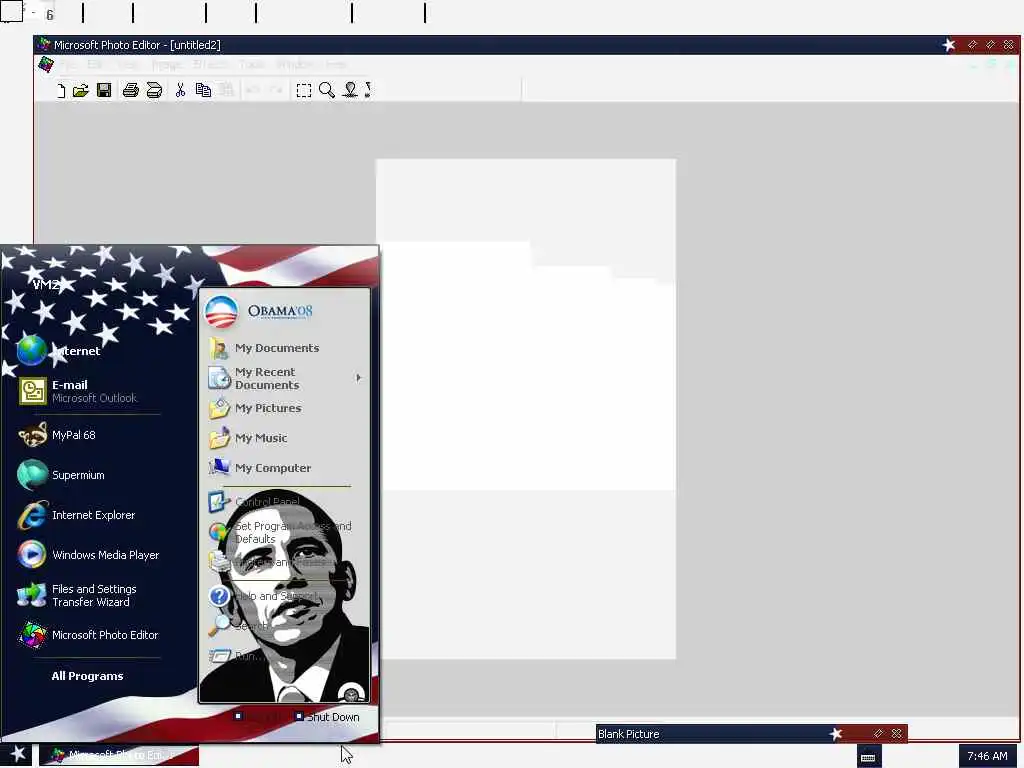Click Microsoft Photo Editor taskbar button
Viewport: 1024px width, 768px height.
click(119, 755)
